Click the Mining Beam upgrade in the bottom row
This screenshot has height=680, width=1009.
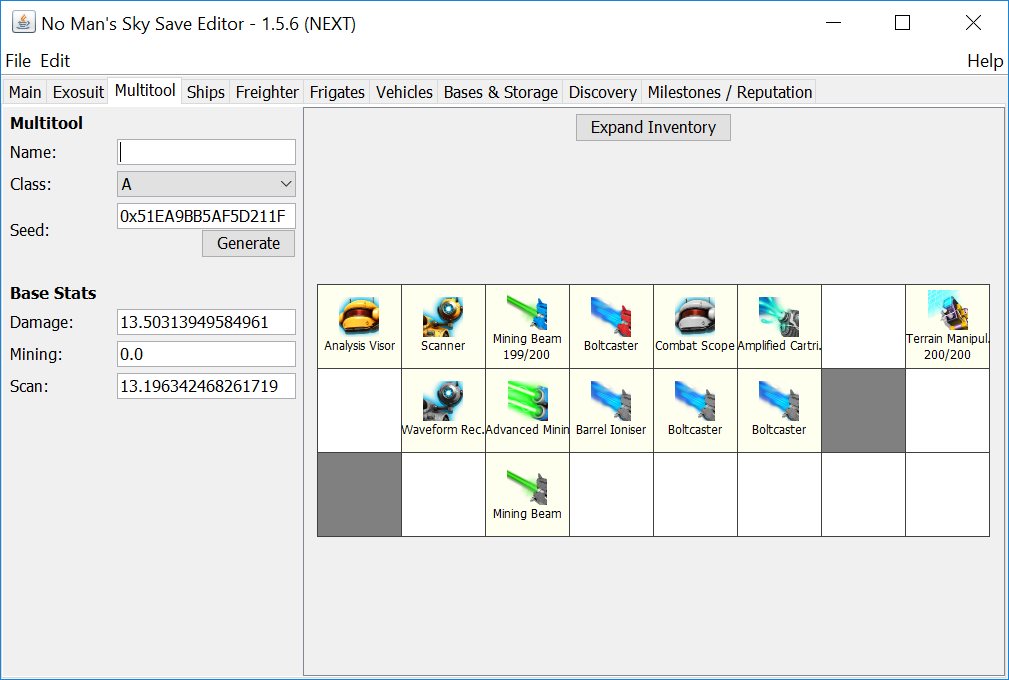pos(527,494)
